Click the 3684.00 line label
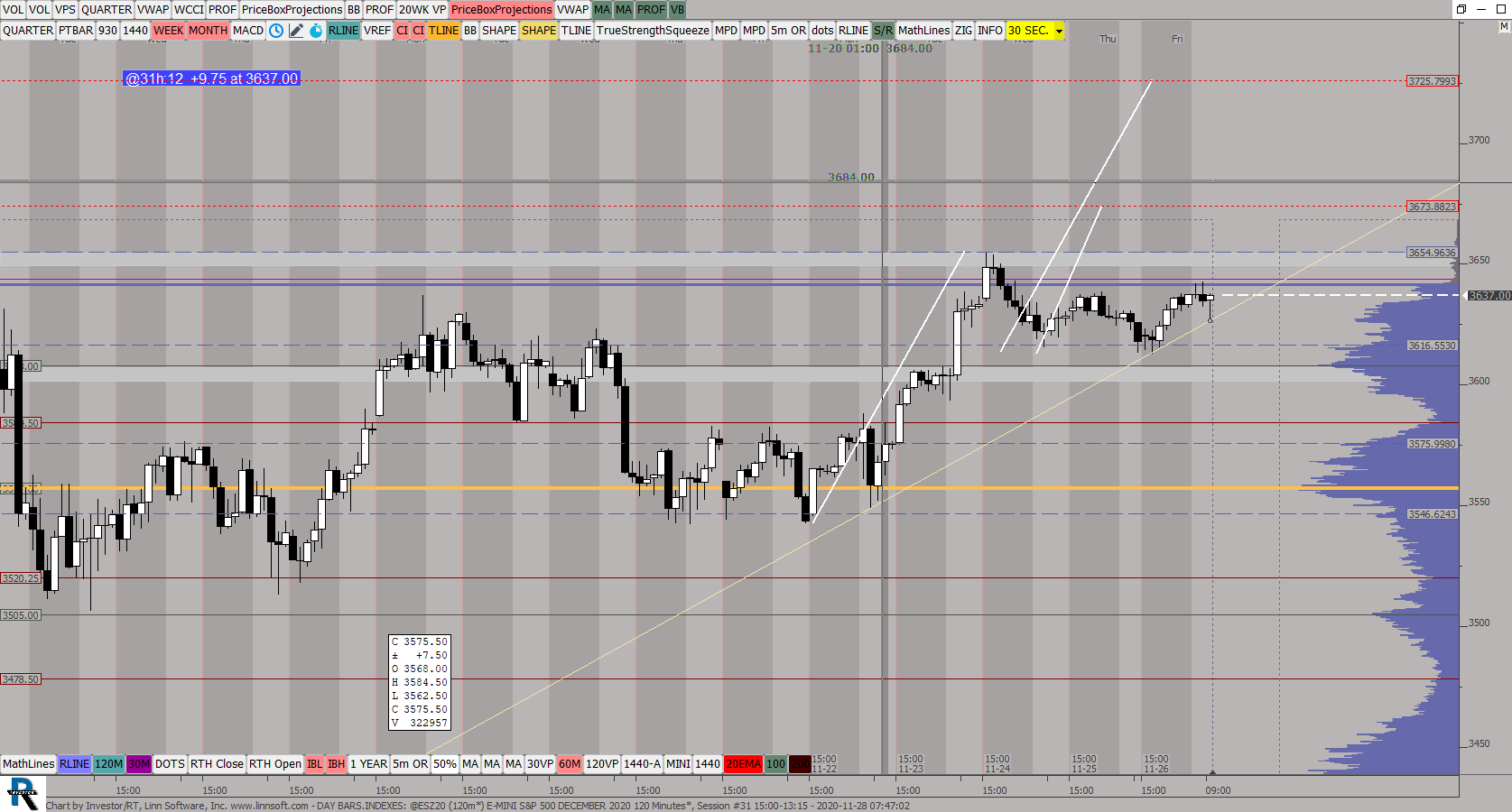Image resolution: width=1512 pixels, height=812 pixels. click(x=851, y=177)
